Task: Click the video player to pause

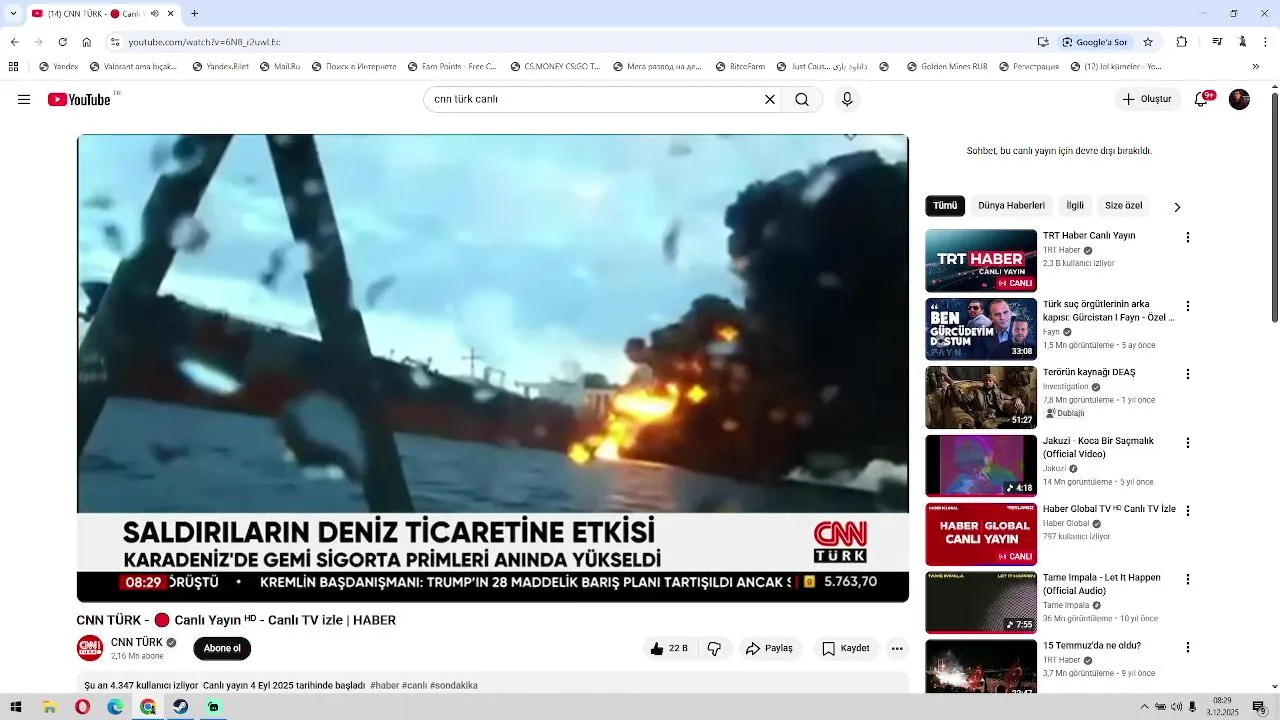Action: [493, 368]
